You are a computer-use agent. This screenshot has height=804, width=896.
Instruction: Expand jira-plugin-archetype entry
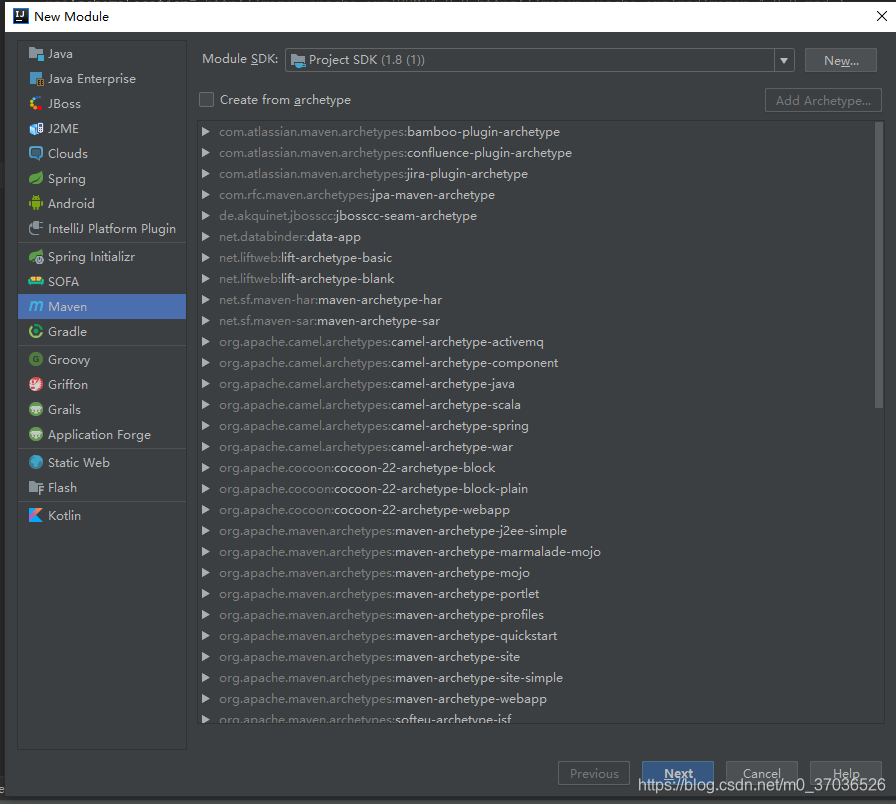coord(206,174)
